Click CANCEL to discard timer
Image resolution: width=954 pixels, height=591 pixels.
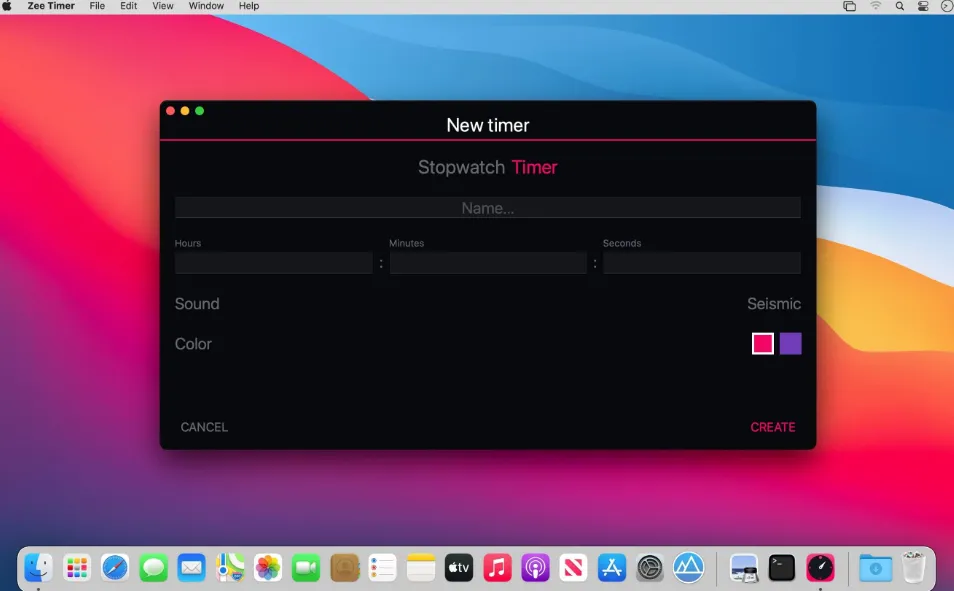click(204, 427)
